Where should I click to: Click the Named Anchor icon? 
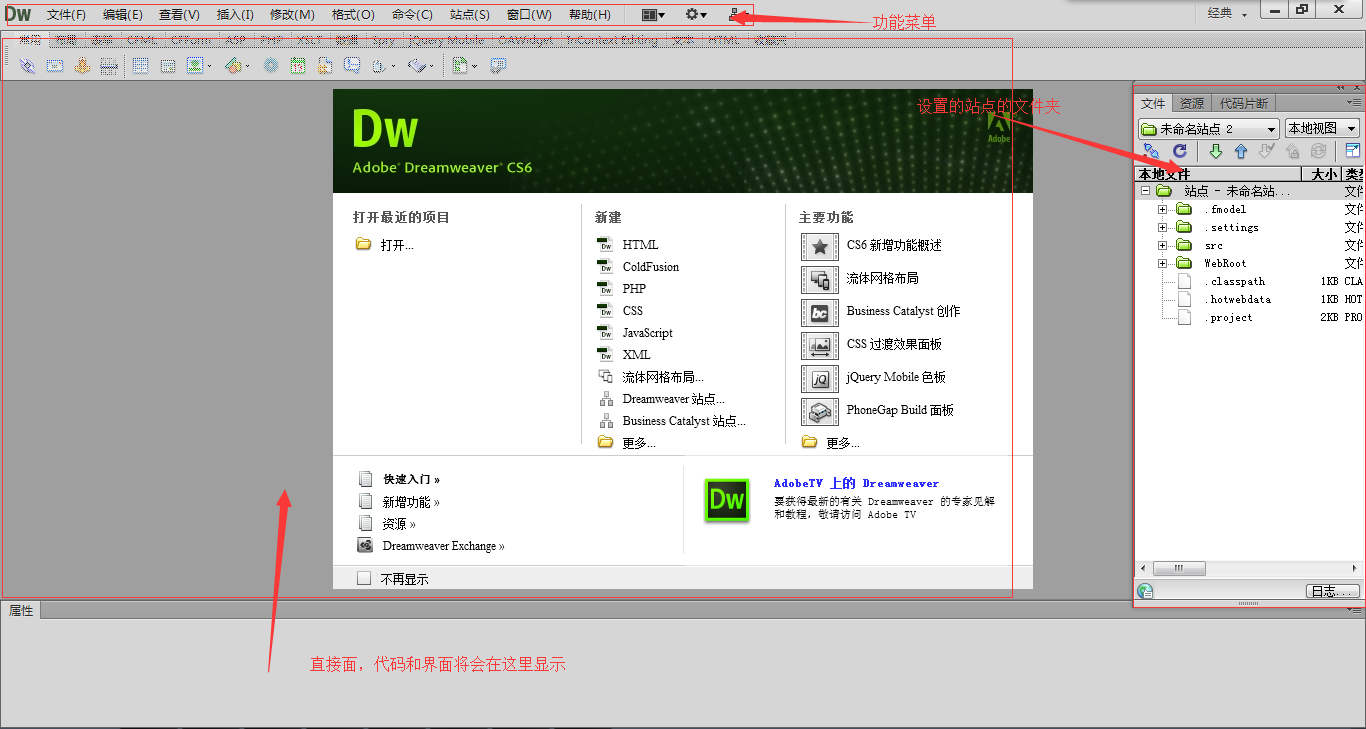82,66
